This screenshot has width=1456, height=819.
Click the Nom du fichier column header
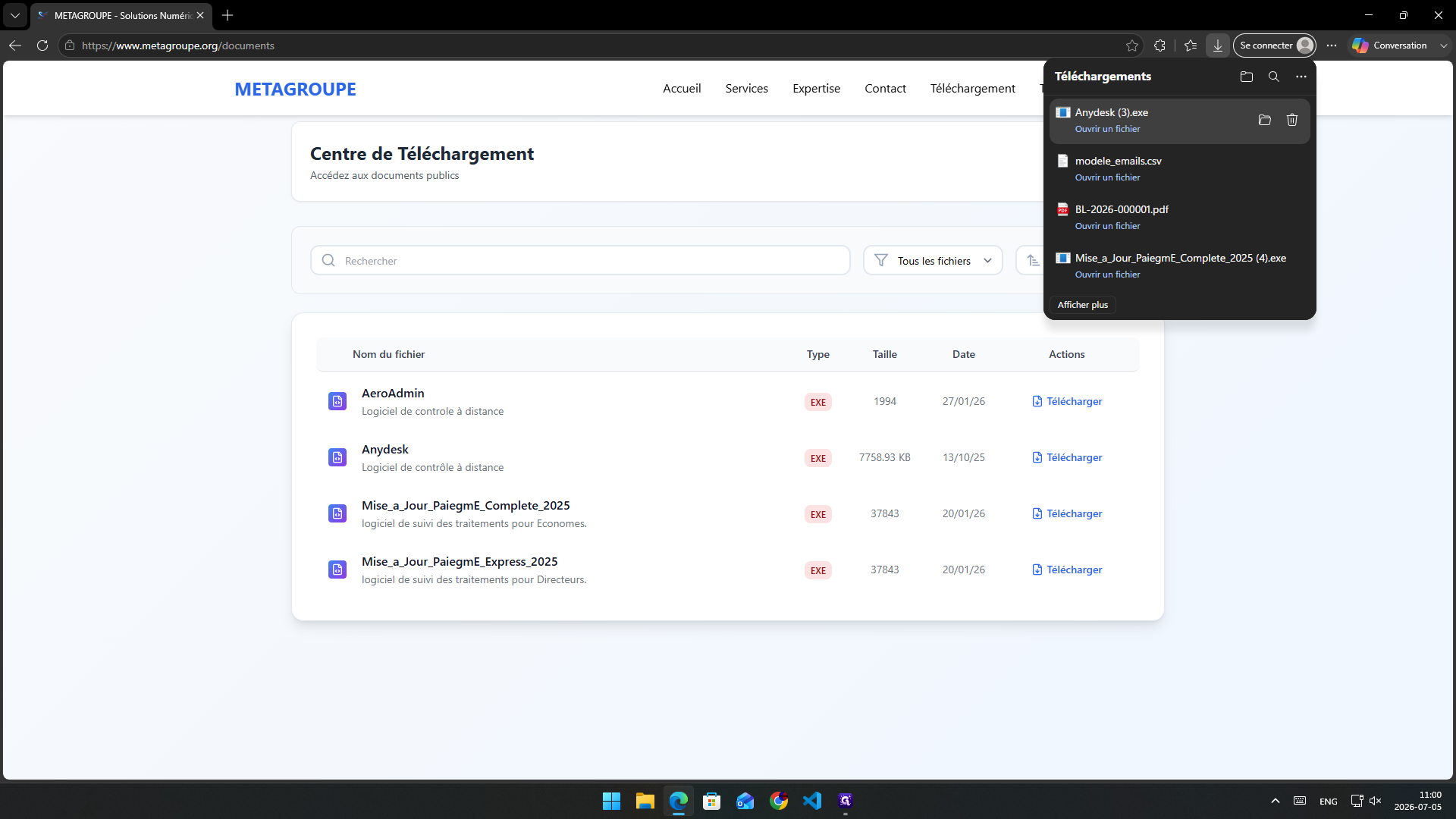pos(388,354)
